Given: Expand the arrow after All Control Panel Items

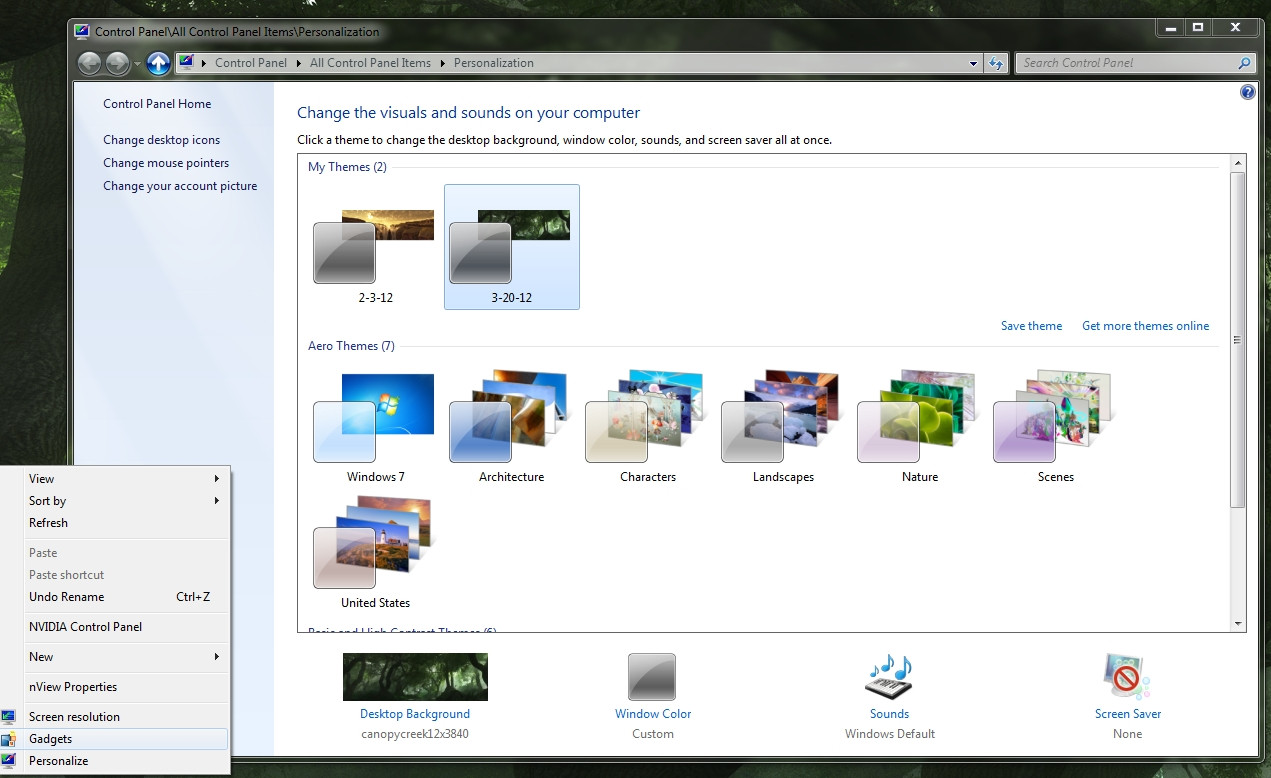Looking at the screenshot, I should tap(442, 63).
